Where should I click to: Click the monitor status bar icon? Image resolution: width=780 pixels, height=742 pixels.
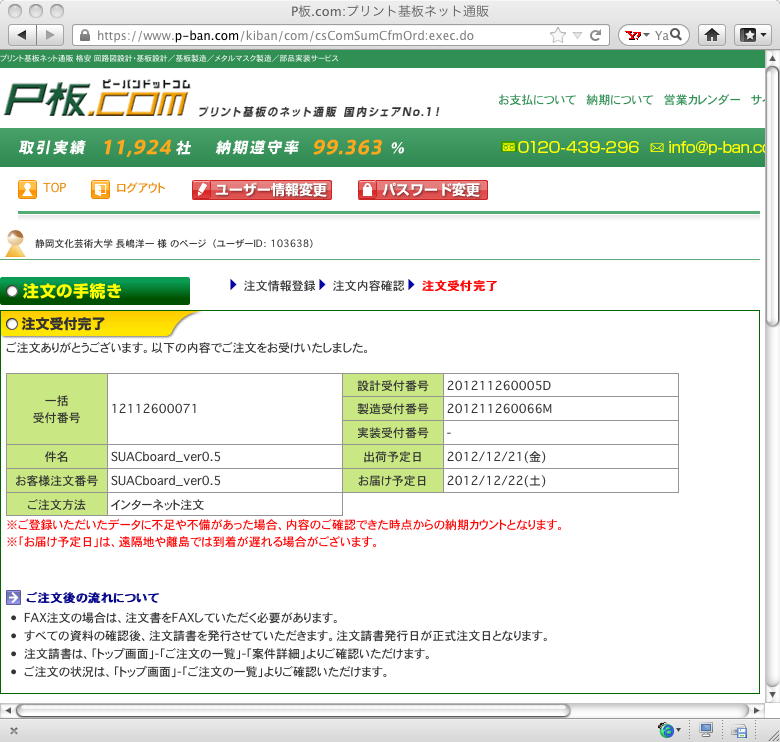706,730
